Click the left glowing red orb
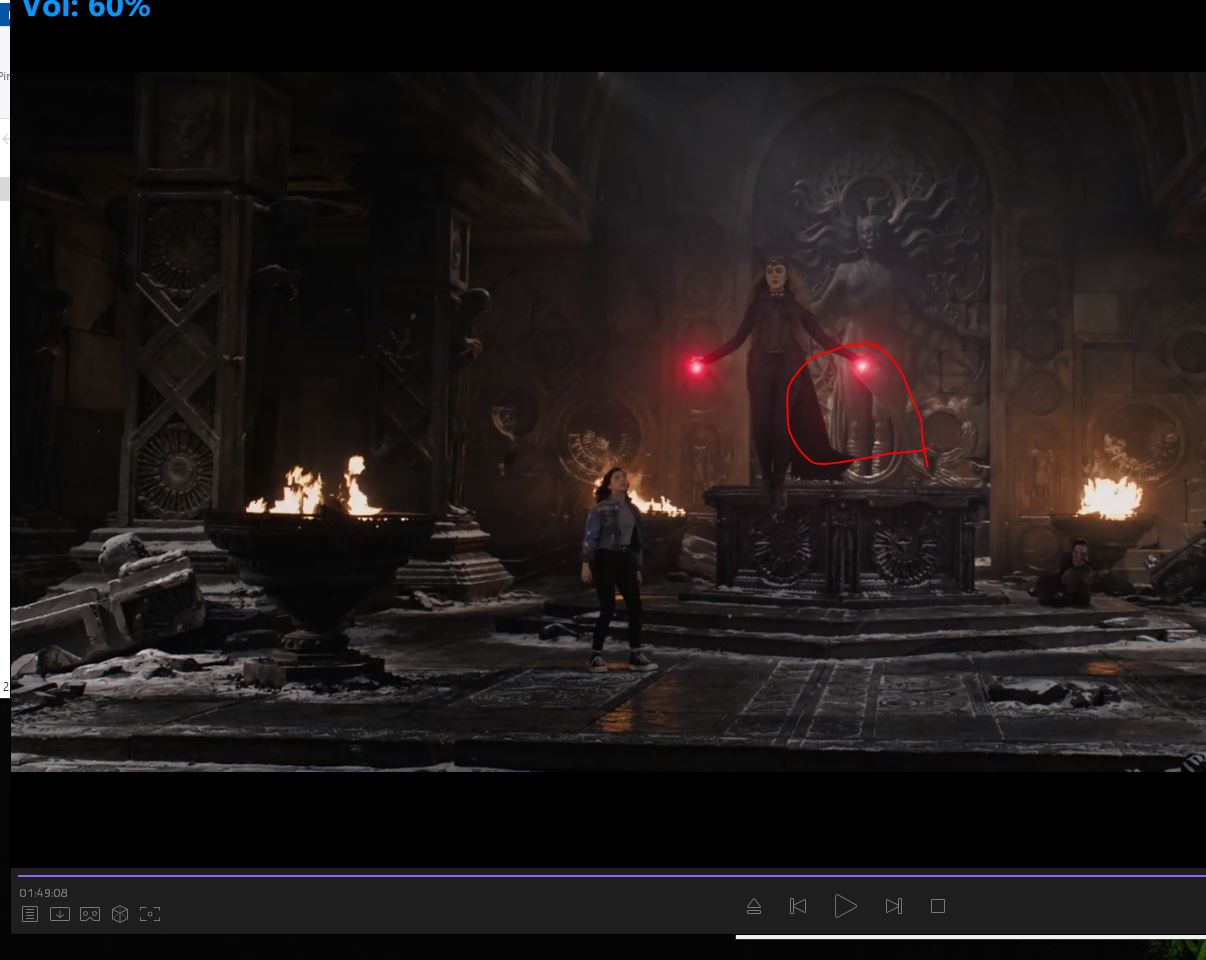1206x960 pixels. (696, 367)
